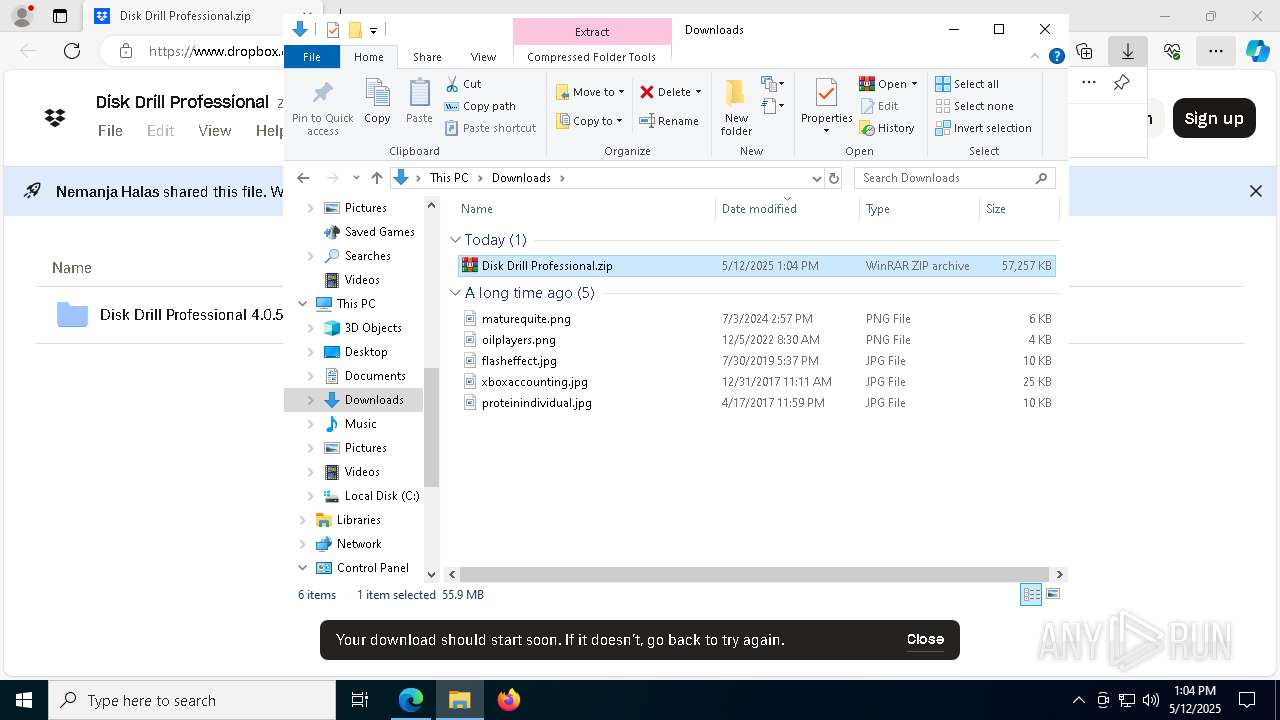Rename the selected file via ribbon
Image resolution: width=1280 pixels, height=720 pixels.
(x=669, y=121)
